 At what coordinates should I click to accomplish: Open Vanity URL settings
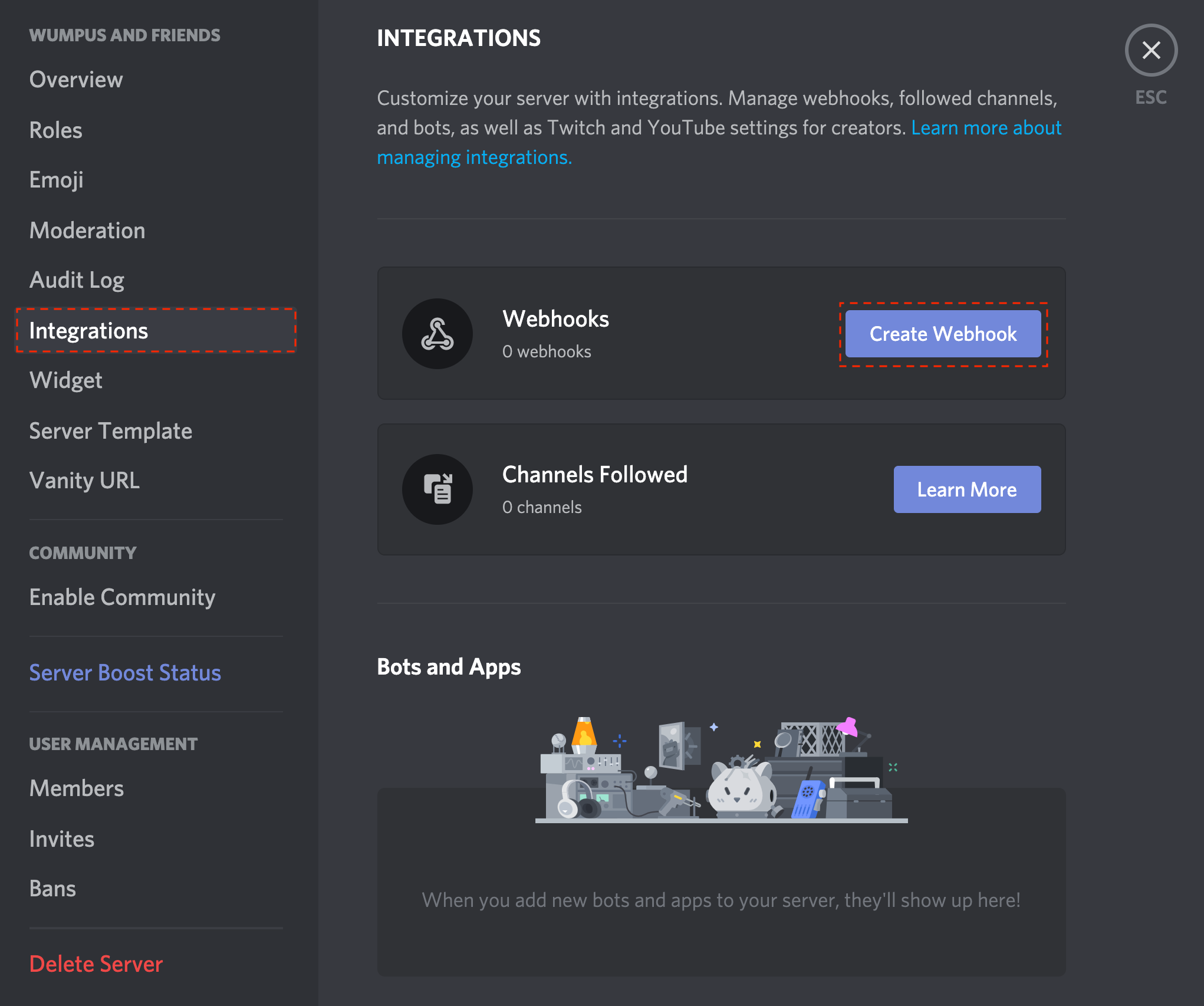pos(85,481)
